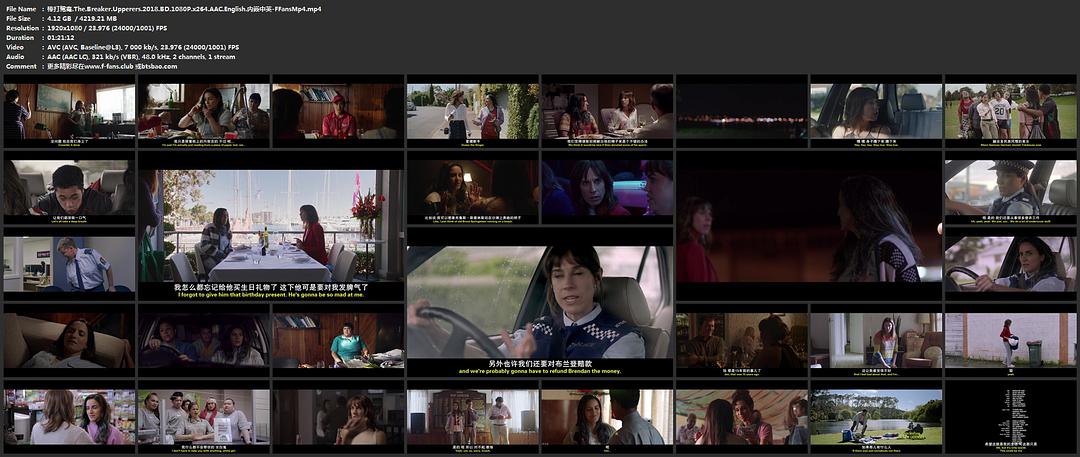Select thumbnail of person beside green wheelie bin
Screen dimensions: 1080x457
pos(1009,340)
